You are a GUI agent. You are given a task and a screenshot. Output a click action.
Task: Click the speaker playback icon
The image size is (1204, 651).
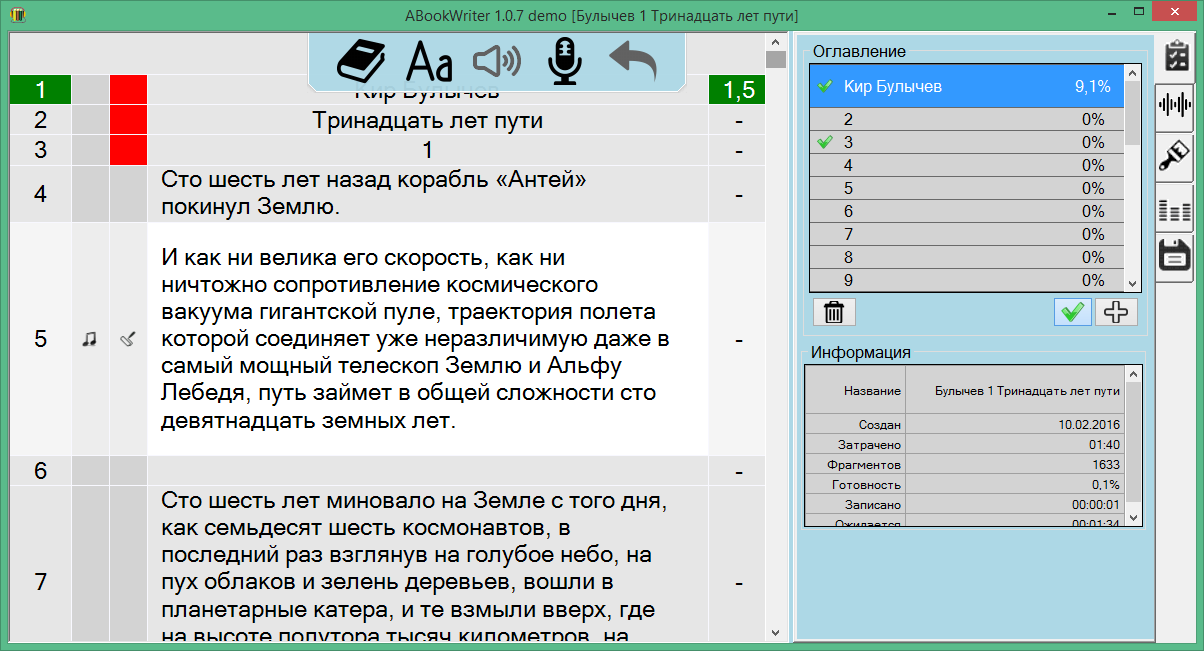497,62
